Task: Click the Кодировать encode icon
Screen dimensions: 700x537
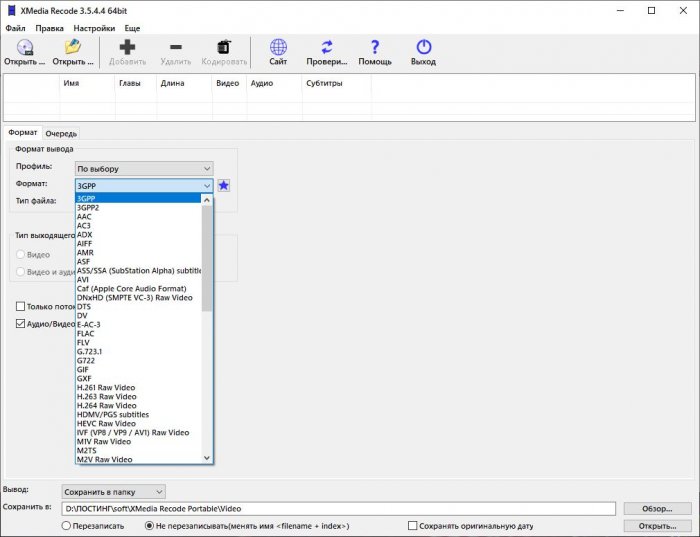Action: pyautogui.click(x=224, y=47)
